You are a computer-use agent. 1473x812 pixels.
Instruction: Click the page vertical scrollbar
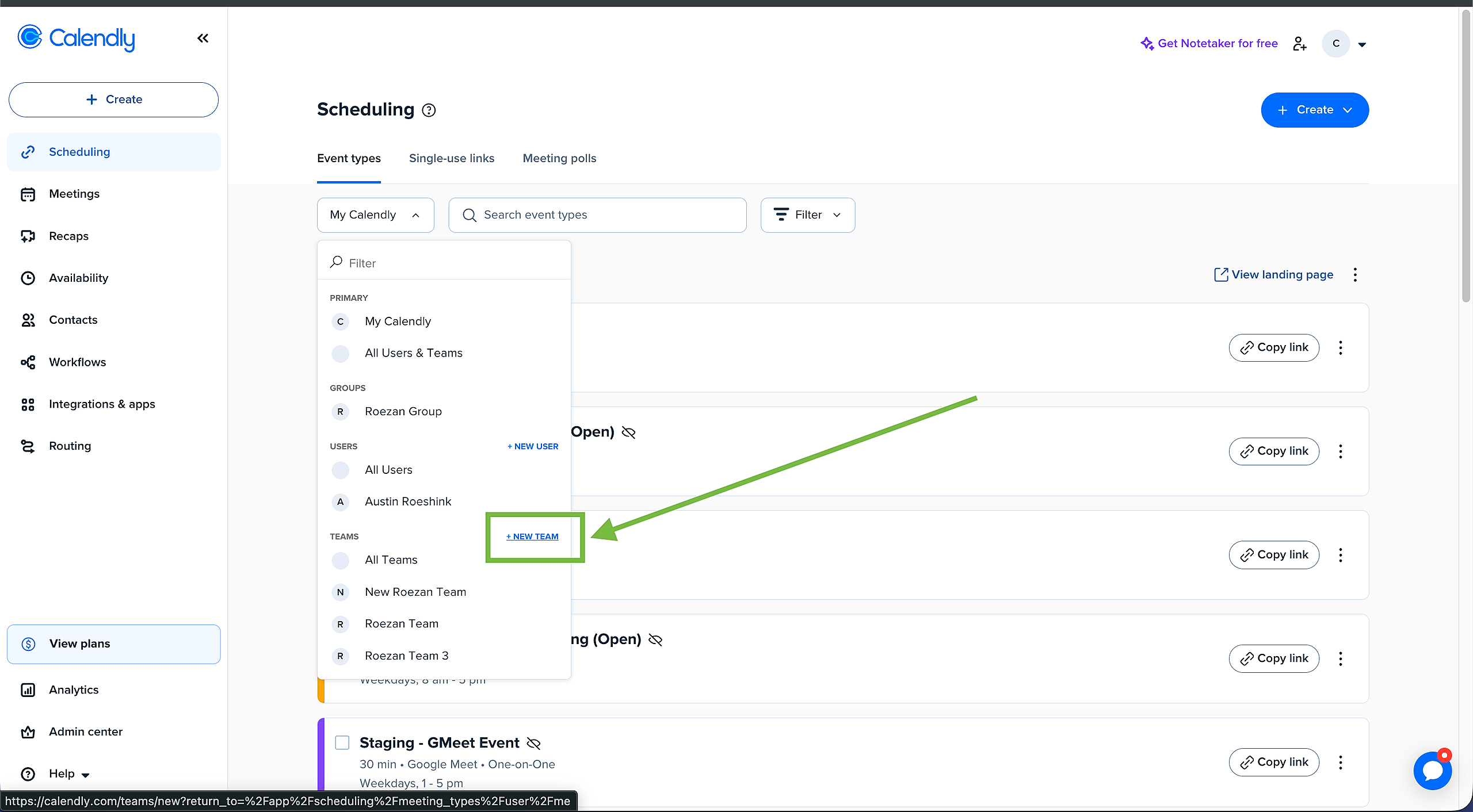pos(1466,155)
